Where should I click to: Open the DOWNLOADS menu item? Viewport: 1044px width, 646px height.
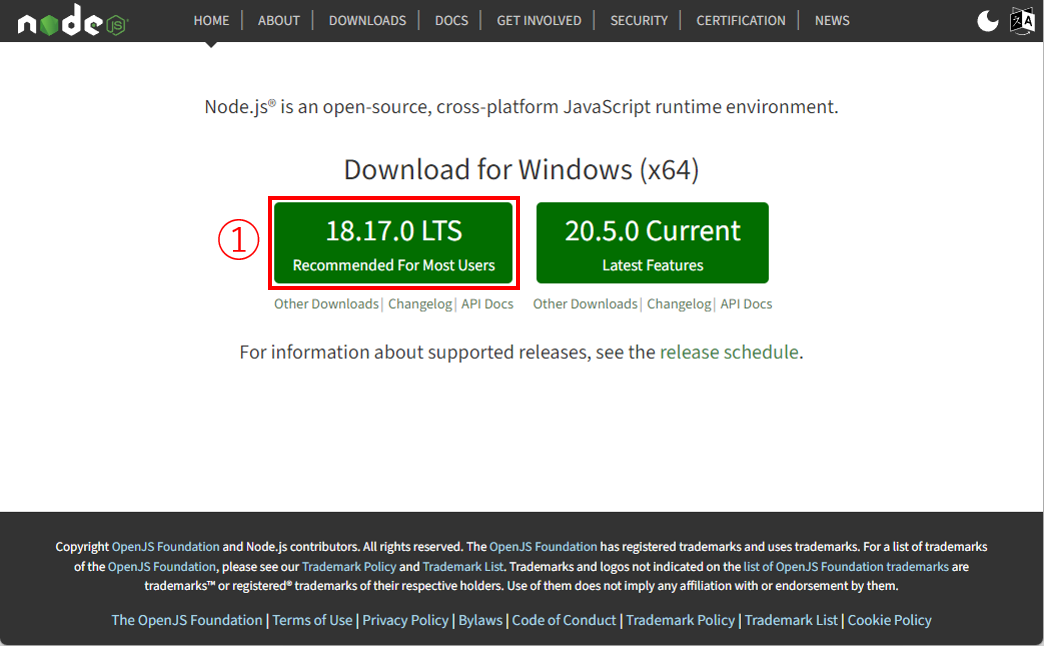367,20
